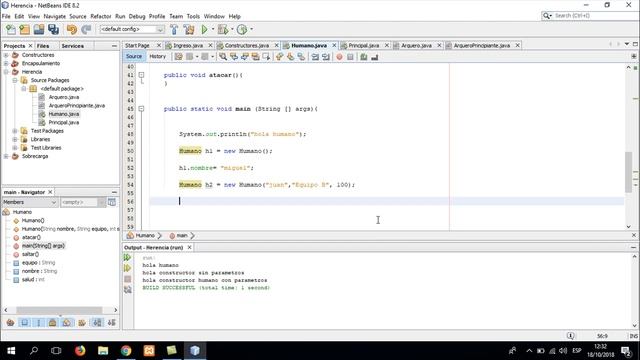Click the NetBeans taskbar icon
This screenshot has width=640, height=360.
[195, 351]
